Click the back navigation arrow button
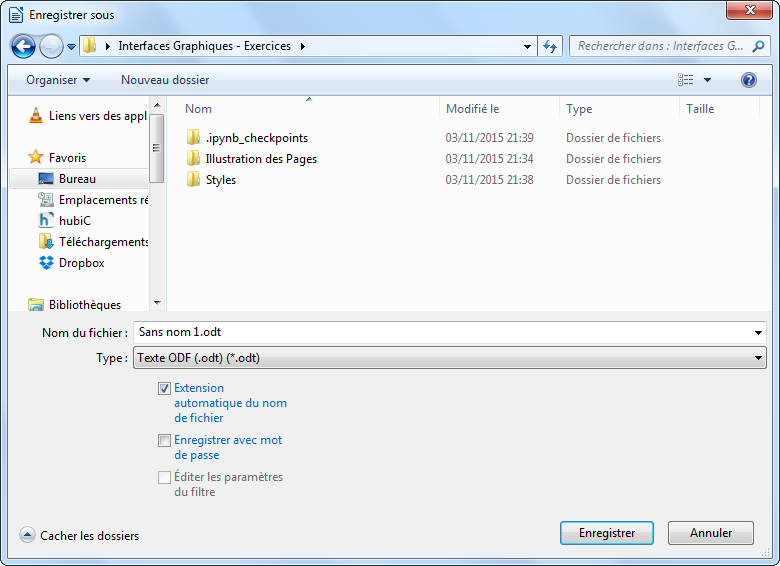This screenshot has width=780, height=566. point(23,46)
